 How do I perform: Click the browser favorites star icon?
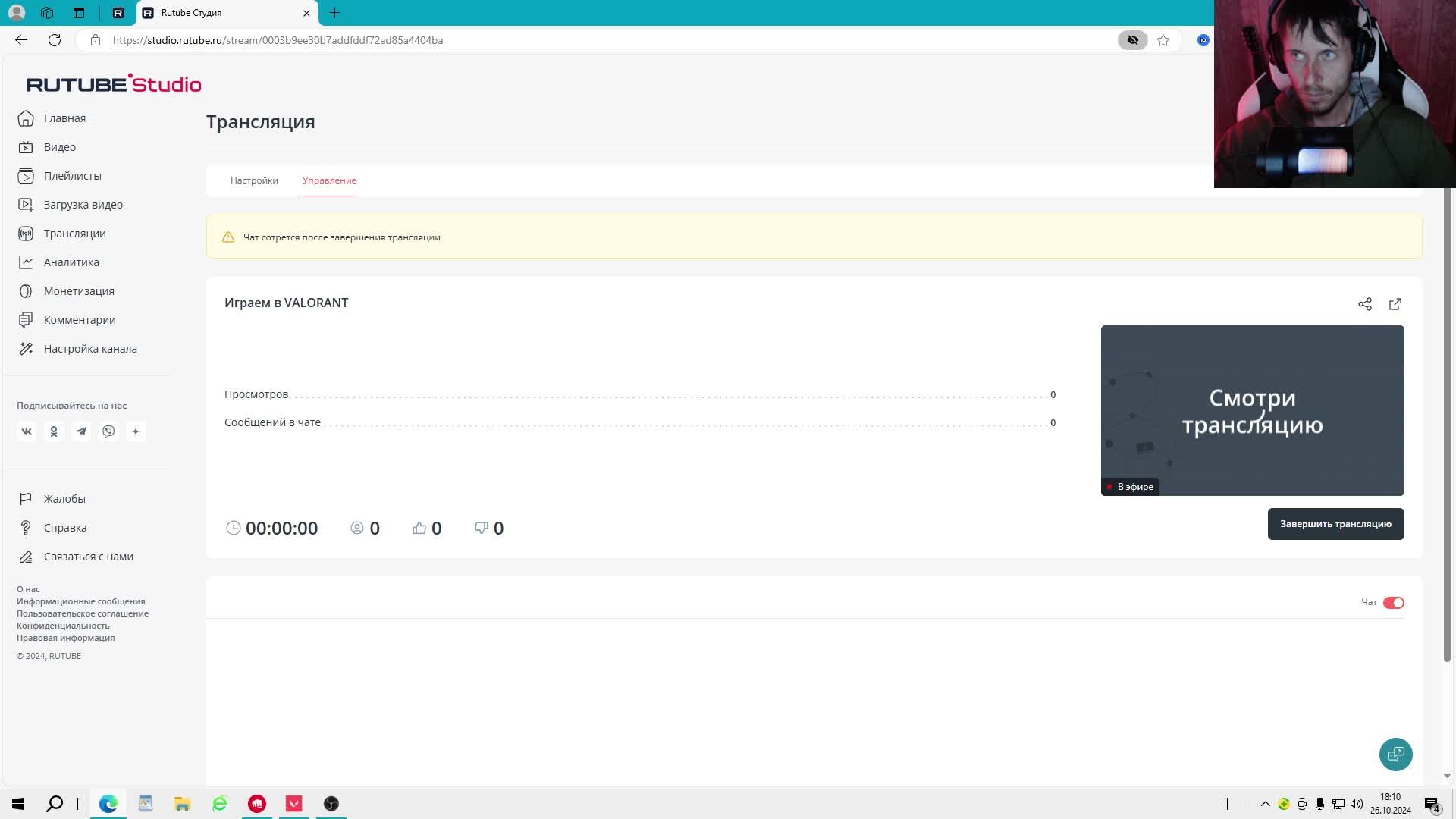(x=1163, y=40)
